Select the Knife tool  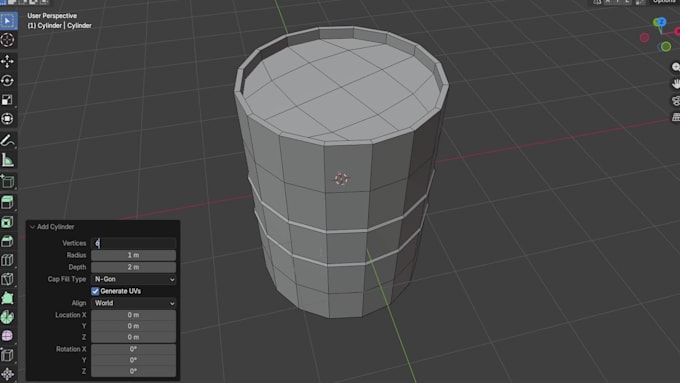7,279
